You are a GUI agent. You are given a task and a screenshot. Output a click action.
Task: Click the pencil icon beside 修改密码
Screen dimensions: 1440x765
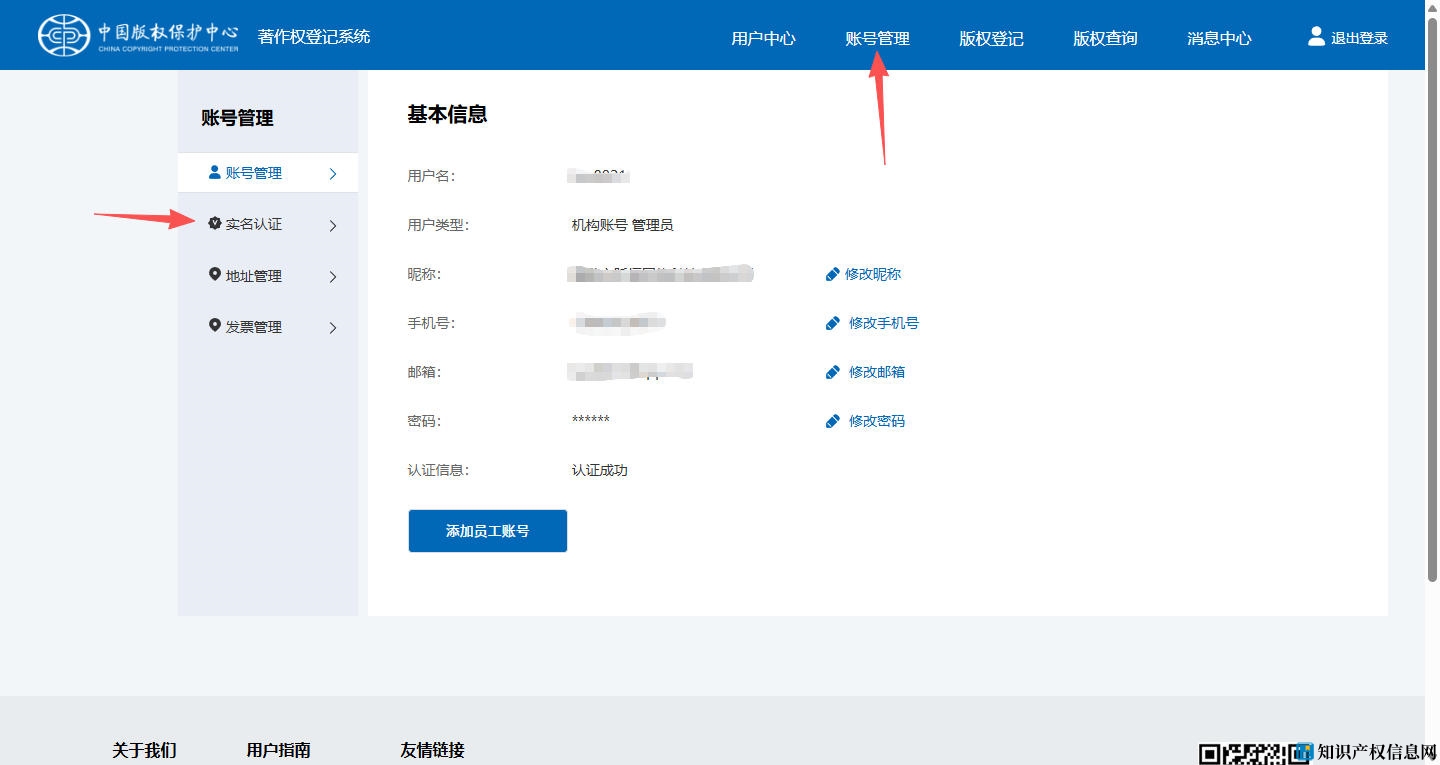point(832,421)
